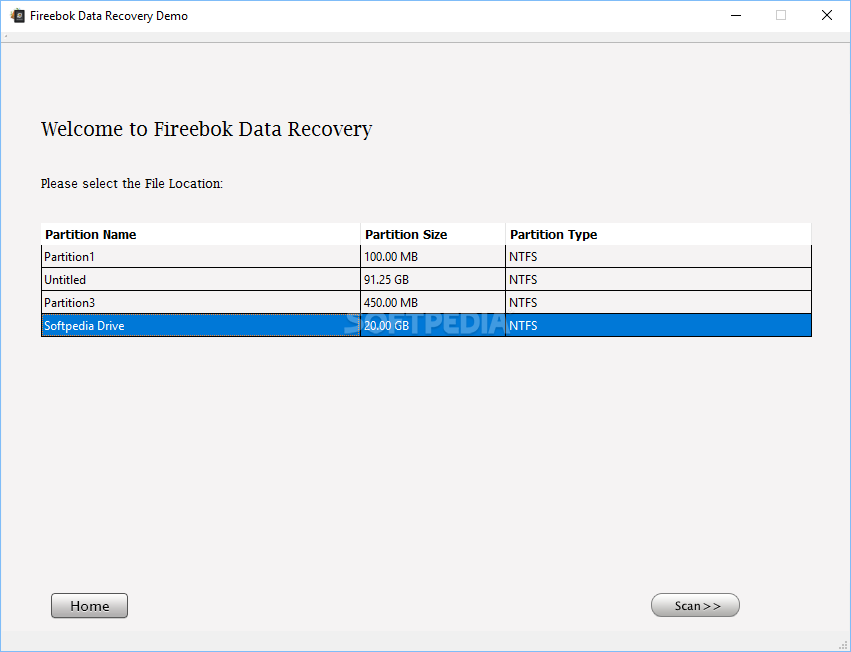851x652 pixels.
Task: Start scanning with the Scan>> button
Action: click(x=695, y=605)
